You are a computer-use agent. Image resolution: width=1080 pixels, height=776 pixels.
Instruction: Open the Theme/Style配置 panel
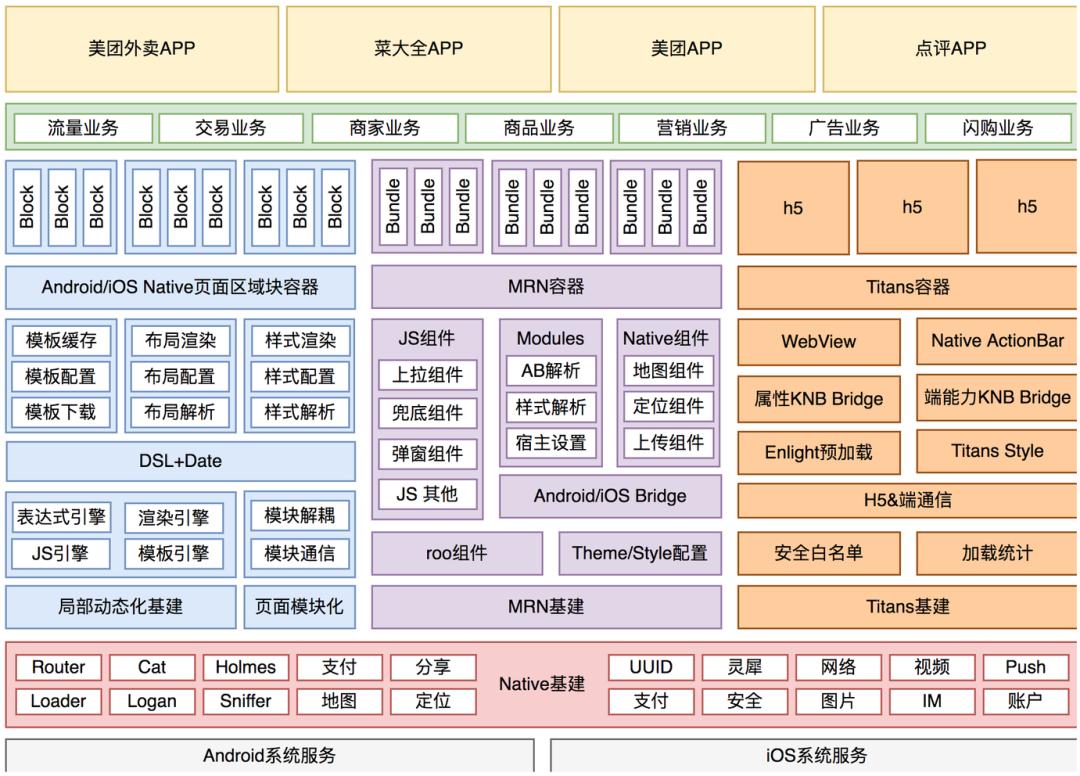click(640, 552)
